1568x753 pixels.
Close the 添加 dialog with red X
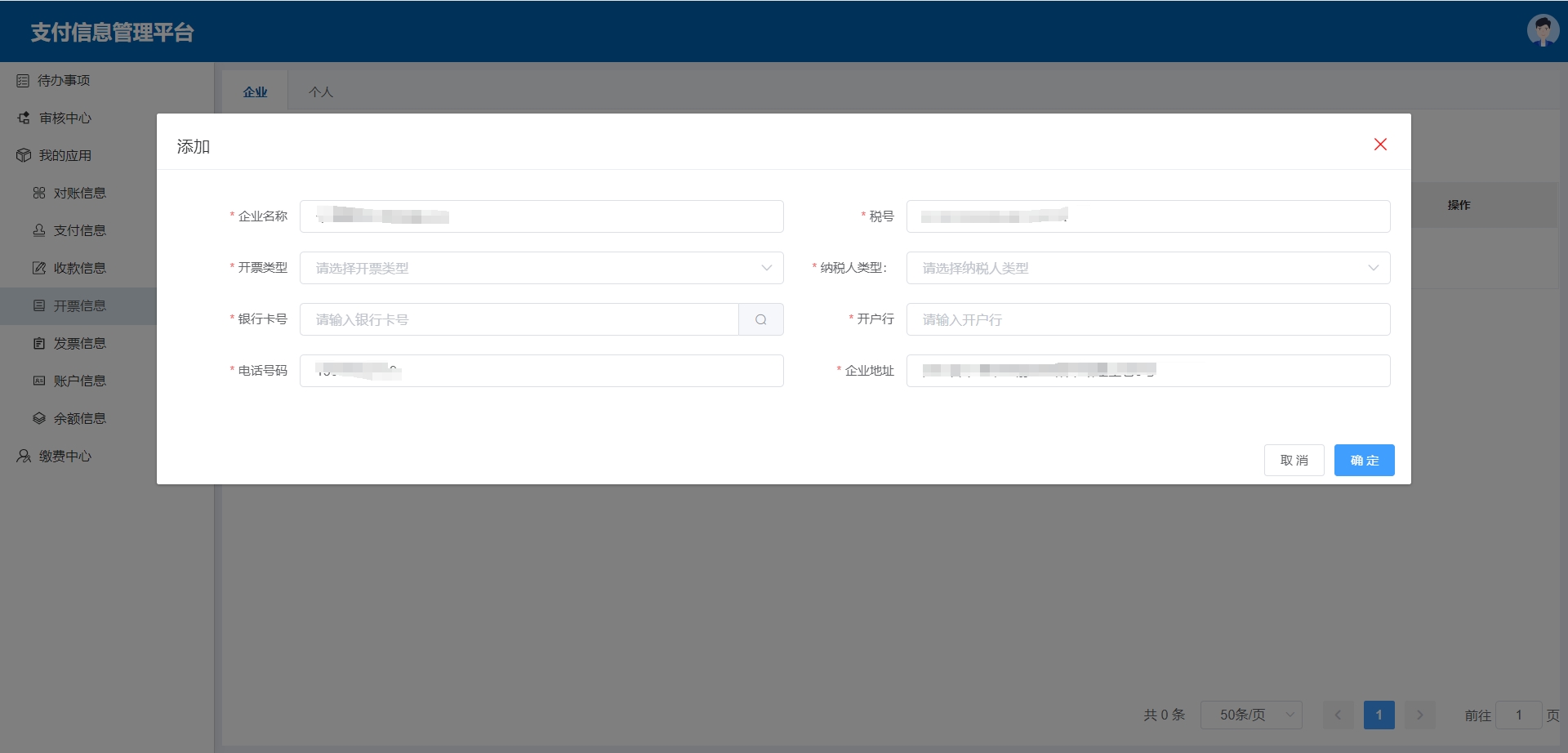[1380, 145]
